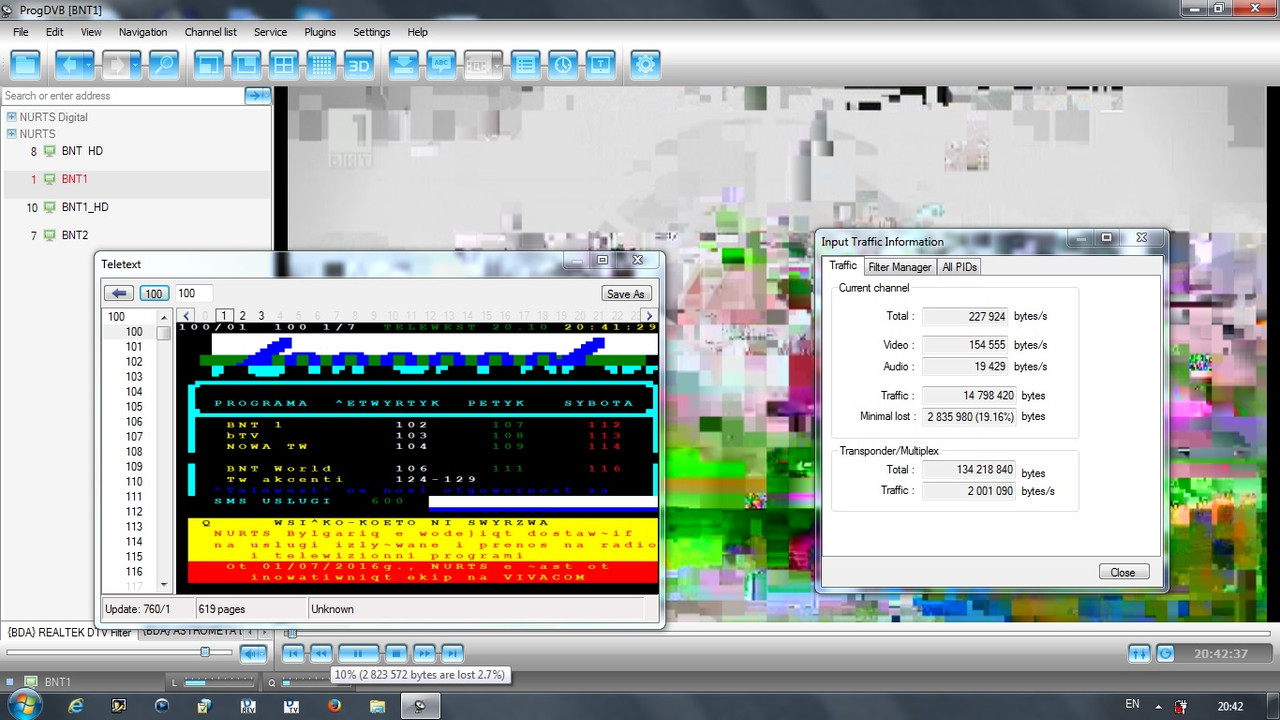Collapse the NURTS Digital tree group
1280x720 pixels.
(12, 117)
